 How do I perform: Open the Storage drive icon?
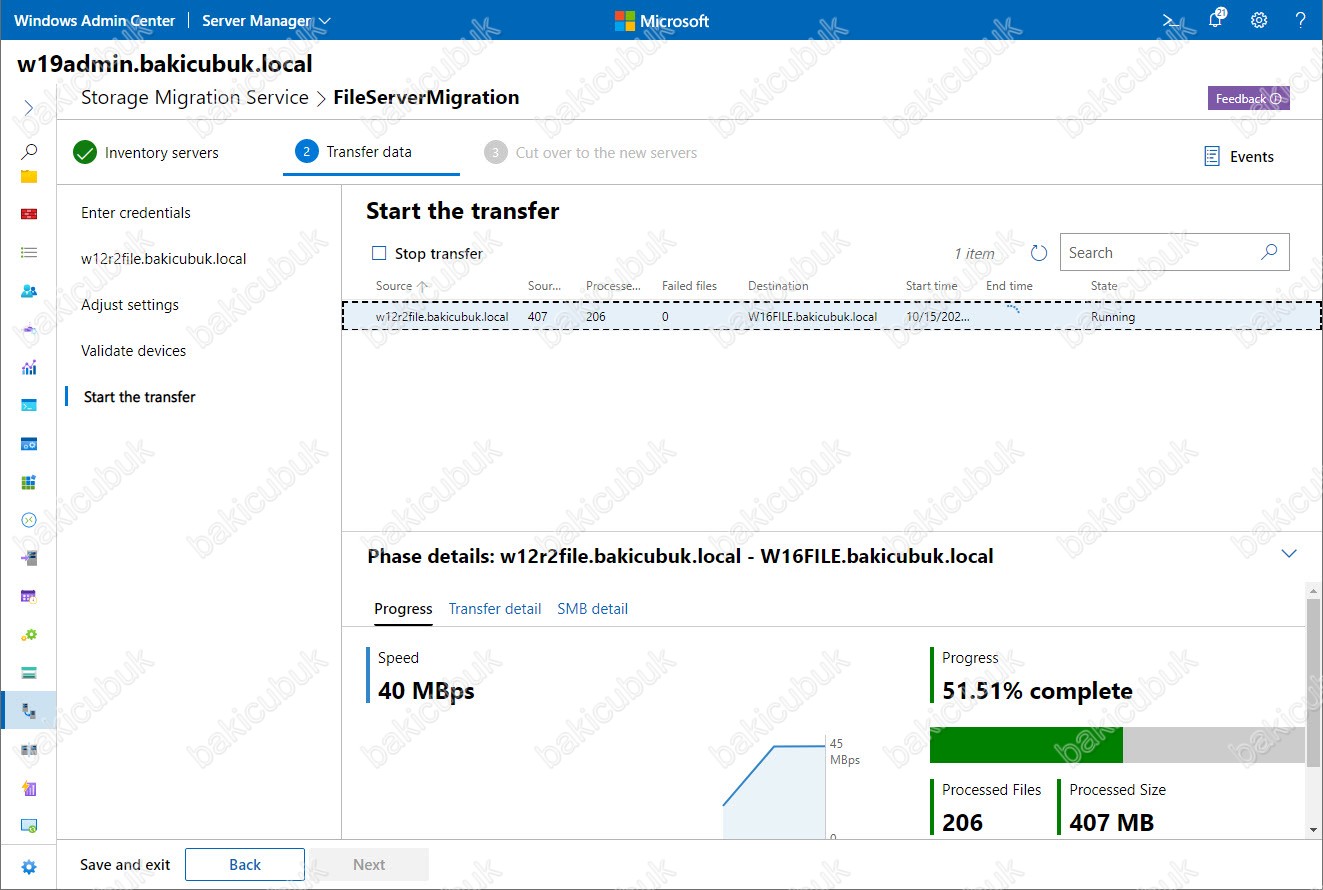pyautogui.click(x=29, y=672)
